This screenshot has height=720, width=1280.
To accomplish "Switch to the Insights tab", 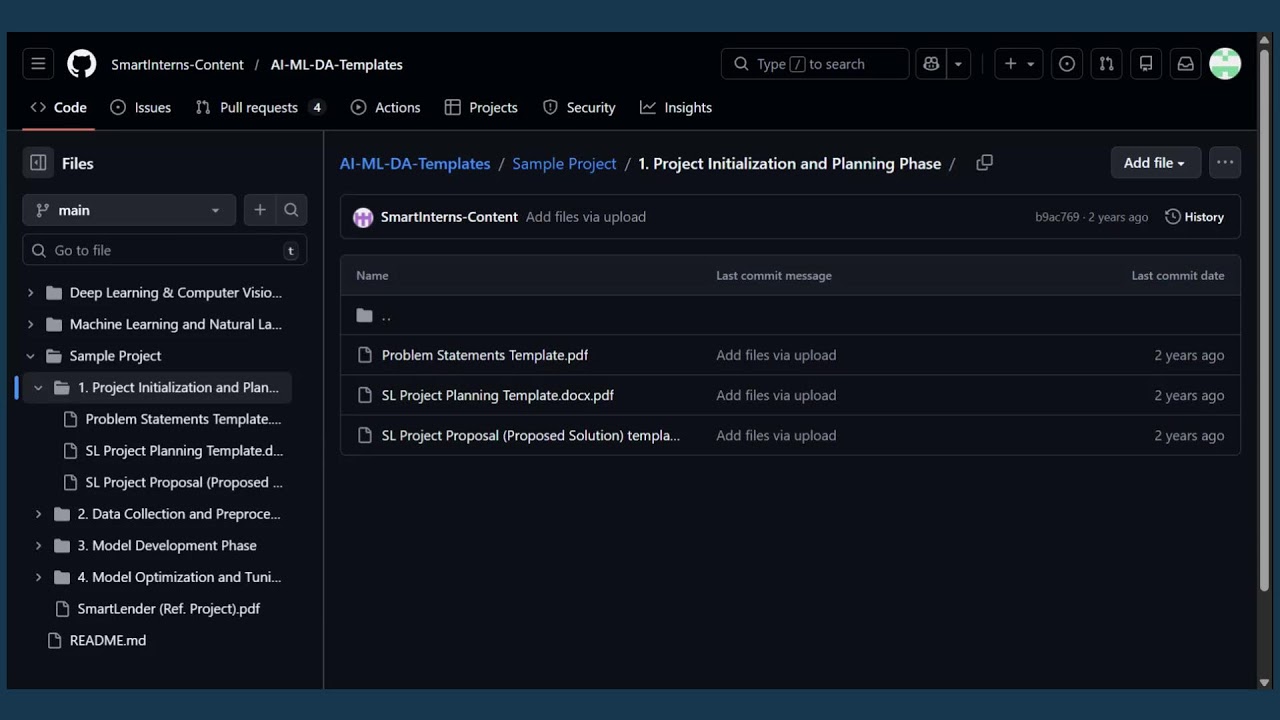I will [x=676, y=107].
